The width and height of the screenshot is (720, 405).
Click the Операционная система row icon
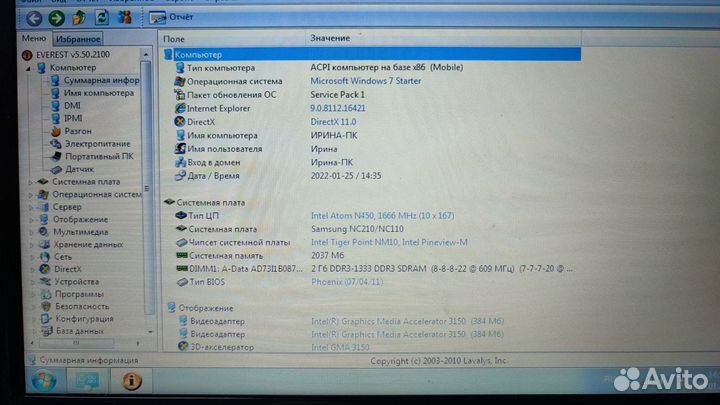click(180, 81)
